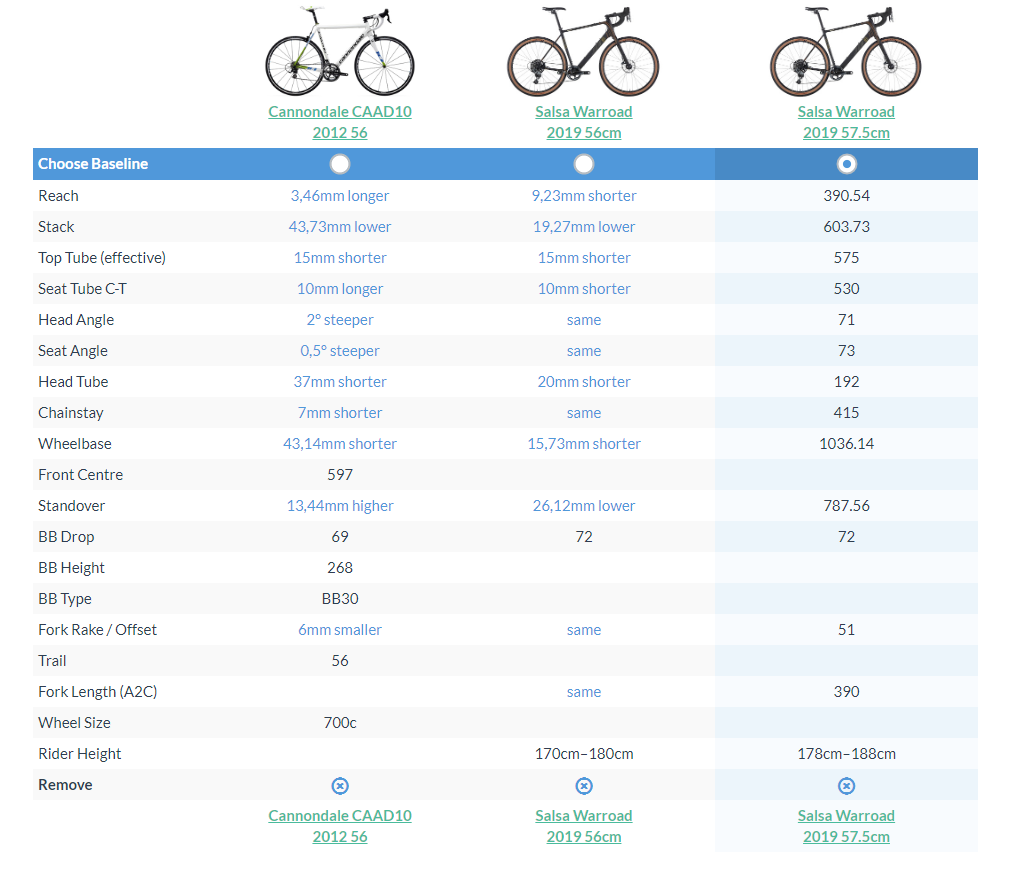The image size is (1015, 869).
Task: Click the '20mm shorter' head tube value
Action: (x=584, y=382)
